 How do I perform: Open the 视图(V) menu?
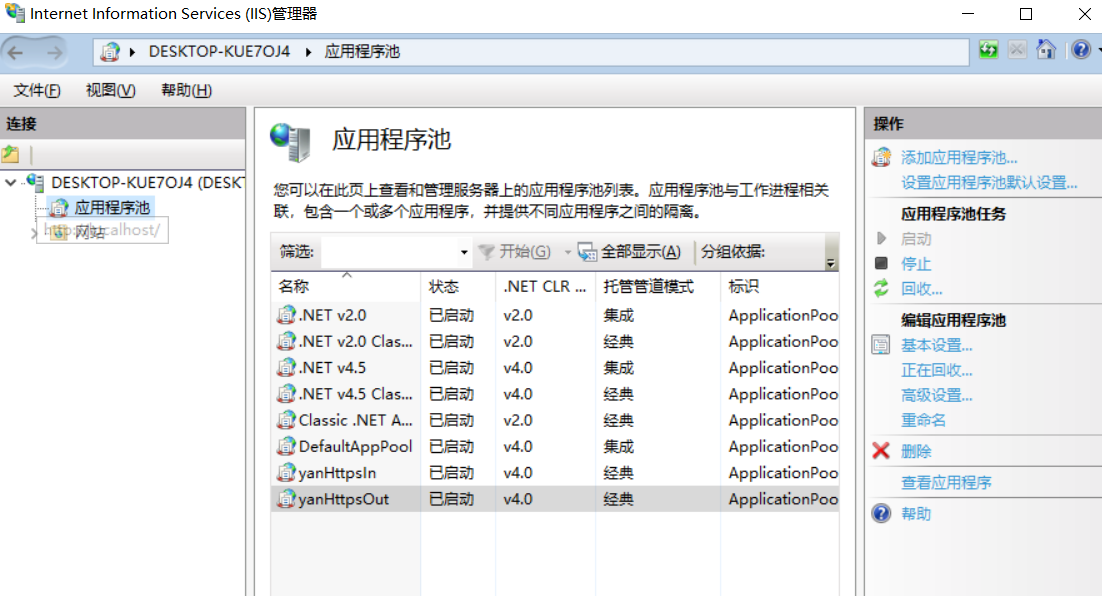coord(110,90)
